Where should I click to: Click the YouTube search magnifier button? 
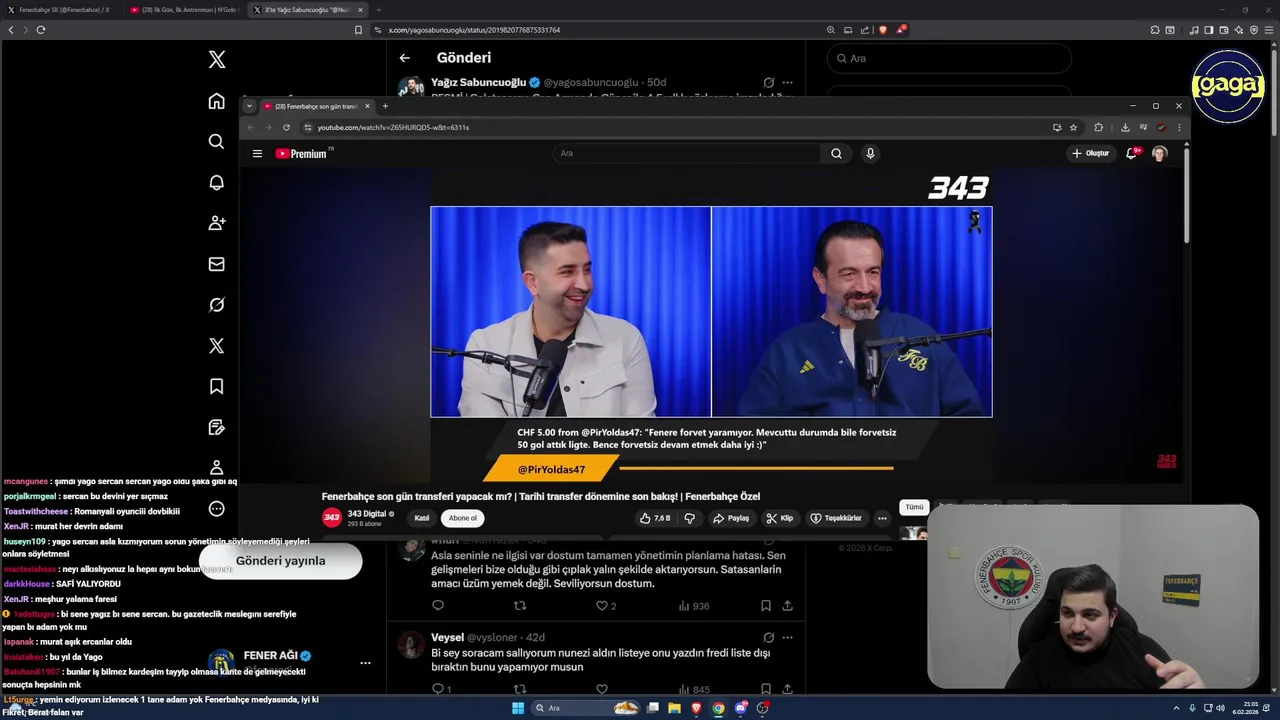pos(836,153)
